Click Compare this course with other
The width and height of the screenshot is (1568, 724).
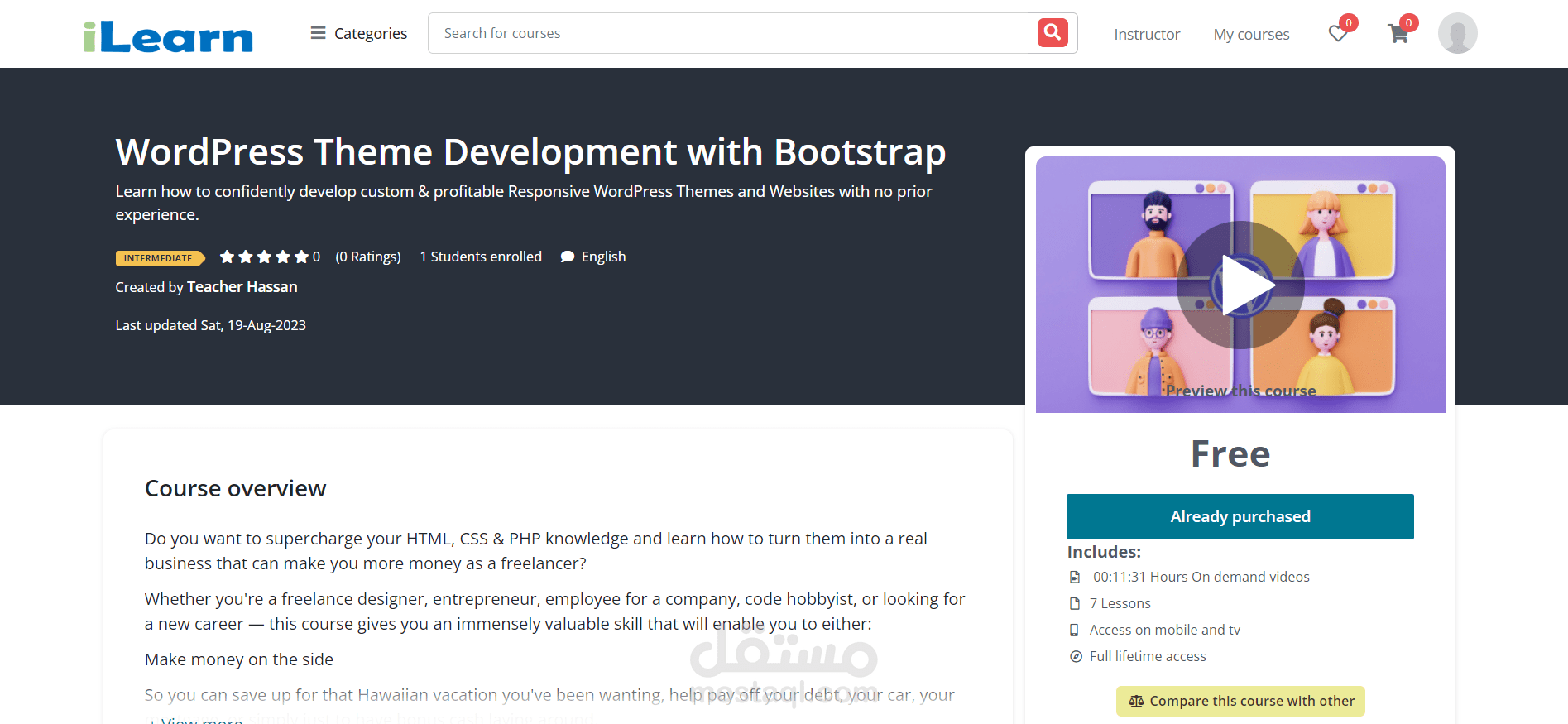pos(1240,701)
